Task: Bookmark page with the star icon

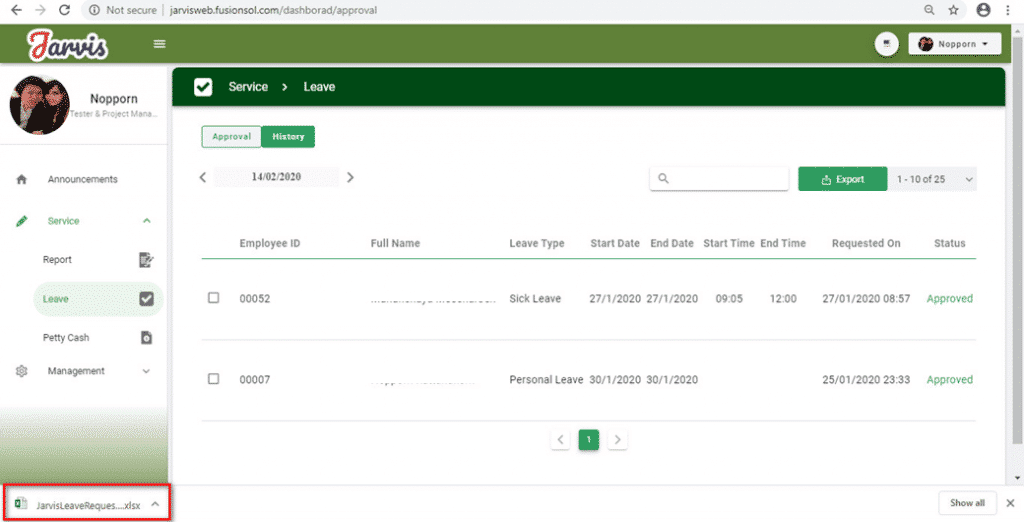Action: pyautogui.click(x=954, y=10)
